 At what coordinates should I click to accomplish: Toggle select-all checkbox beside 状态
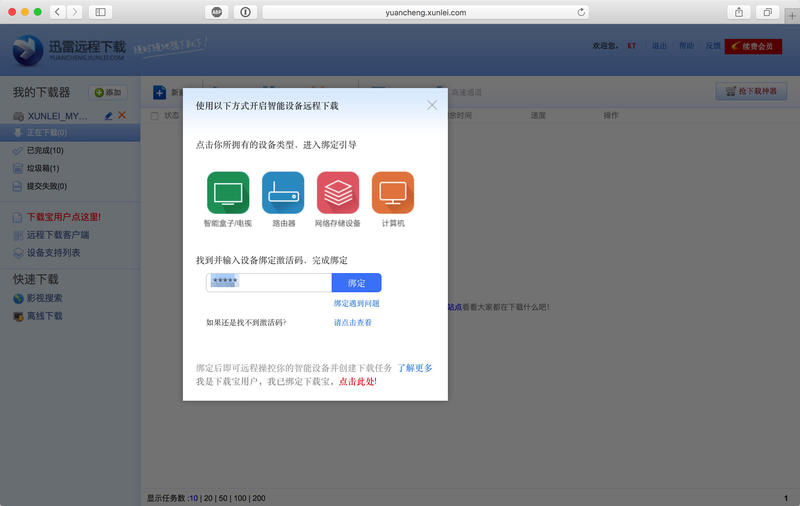pyautogui.click(x=155, y=116)
